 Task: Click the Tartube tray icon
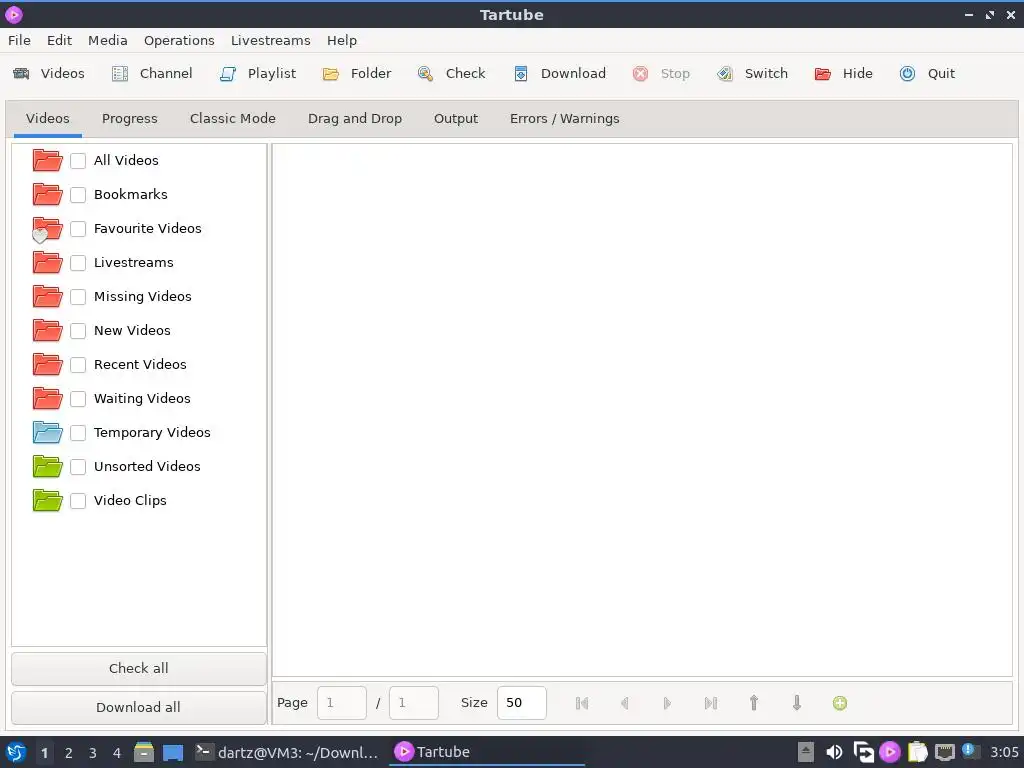[x=889, y=752]
